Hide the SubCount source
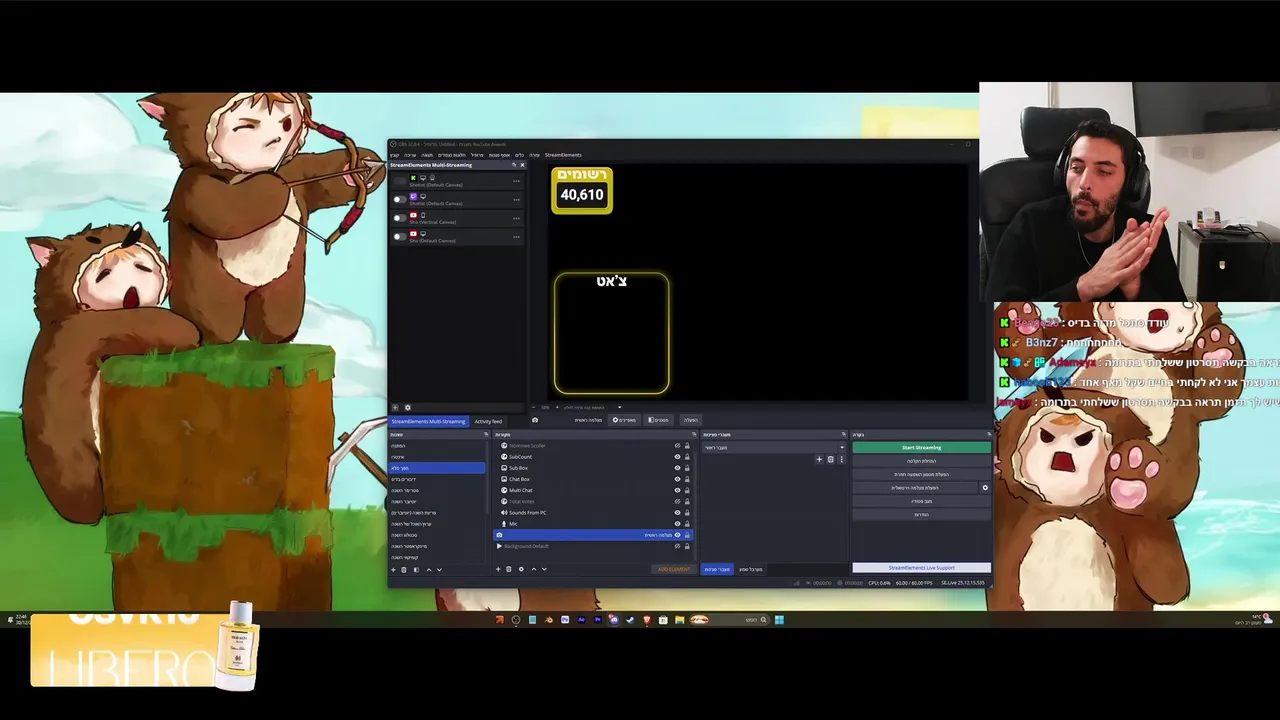 coord(677,457)
